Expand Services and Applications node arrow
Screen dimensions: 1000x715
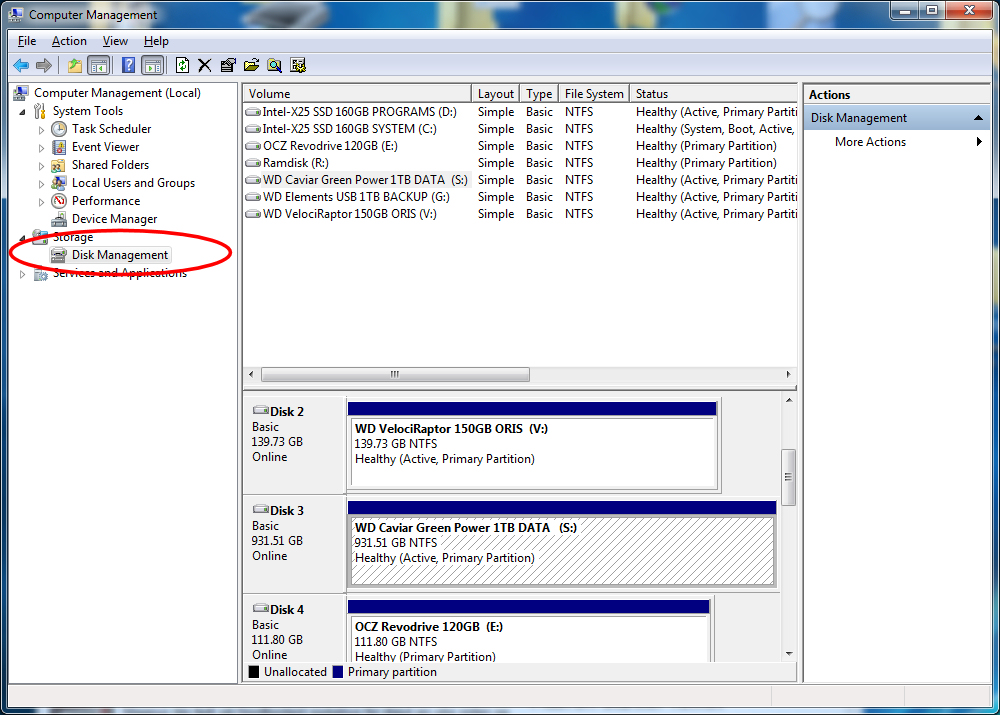(x=22, y=274)
